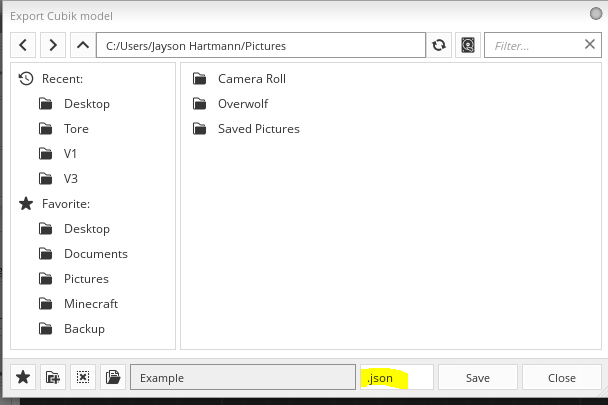Click the deselect-all dashed box icon
608x405 pixels.
coord(83,377)
